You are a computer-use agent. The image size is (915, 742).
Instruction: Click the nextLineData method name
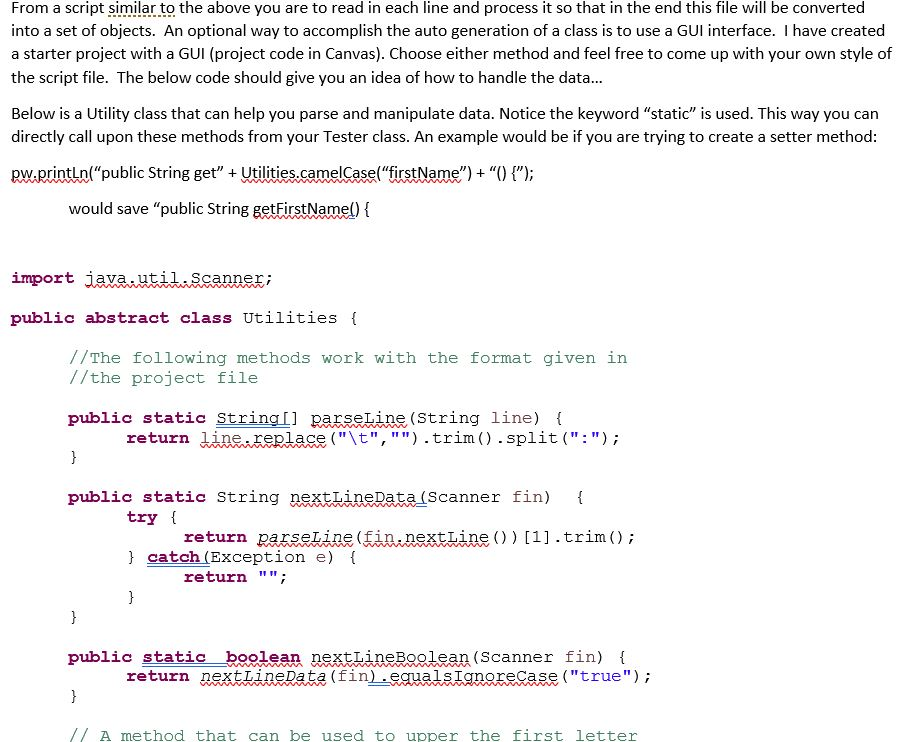(353, 497)
